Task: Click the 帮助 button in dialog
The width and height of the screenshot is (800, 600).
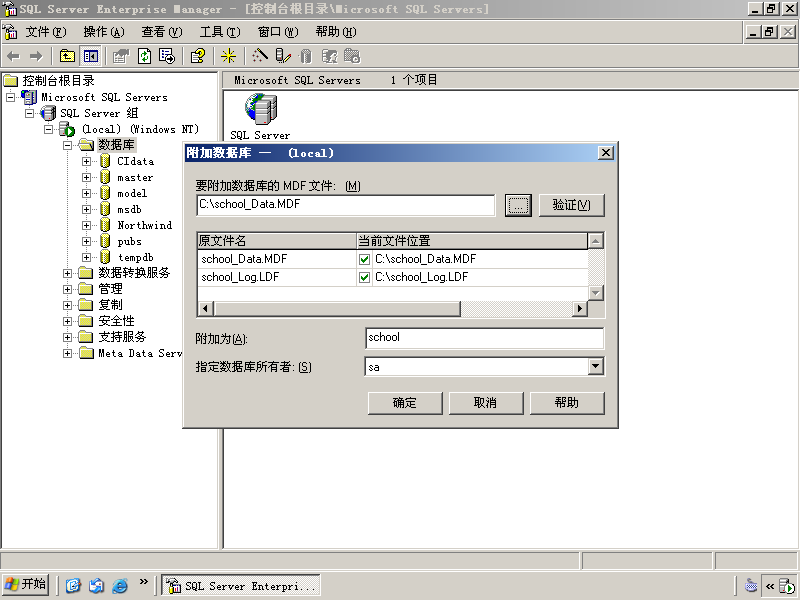Action: 567,403
